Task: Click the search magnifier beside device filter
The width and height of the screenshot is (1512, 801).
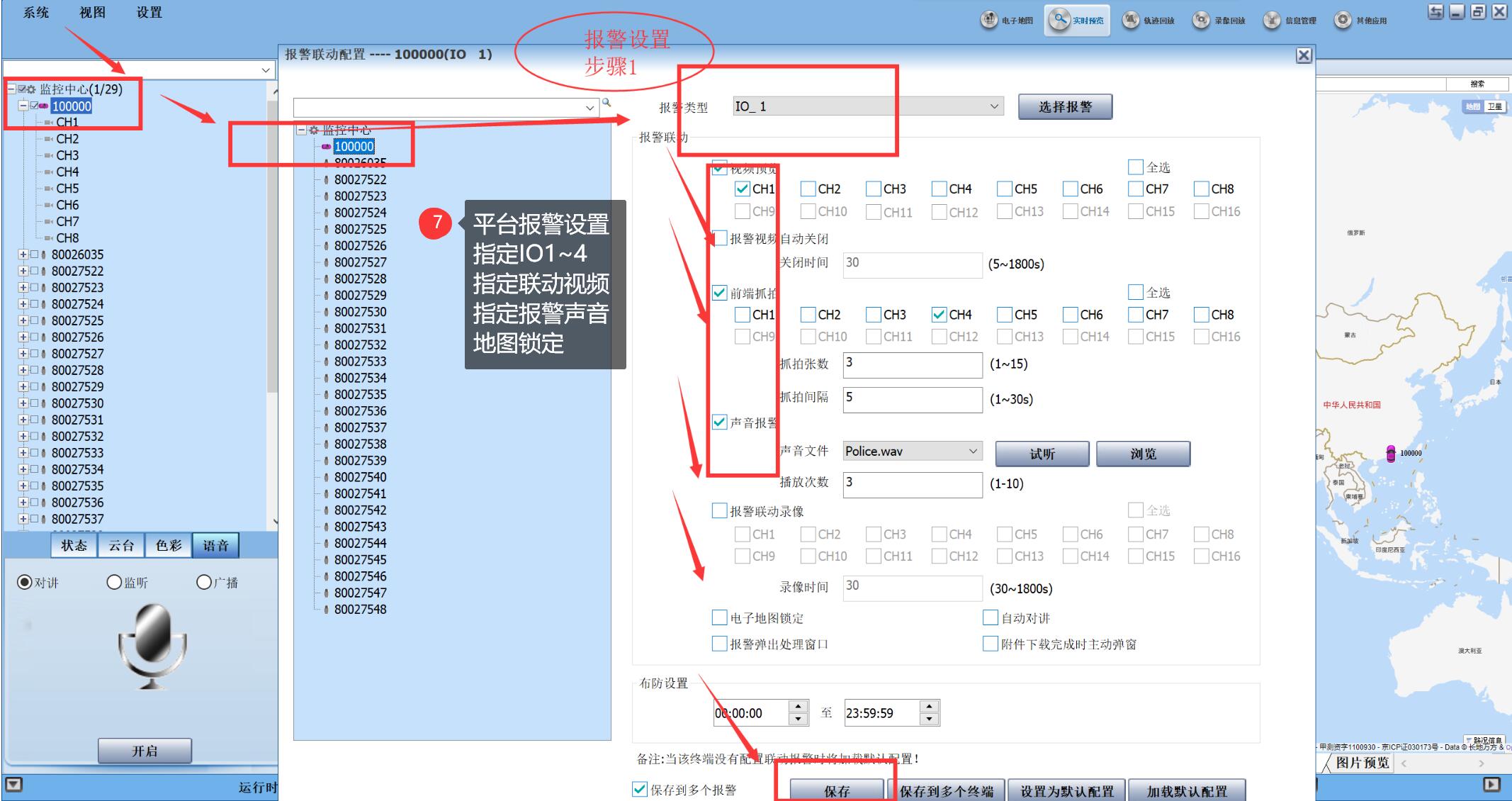Action: (x=607, y=103)
